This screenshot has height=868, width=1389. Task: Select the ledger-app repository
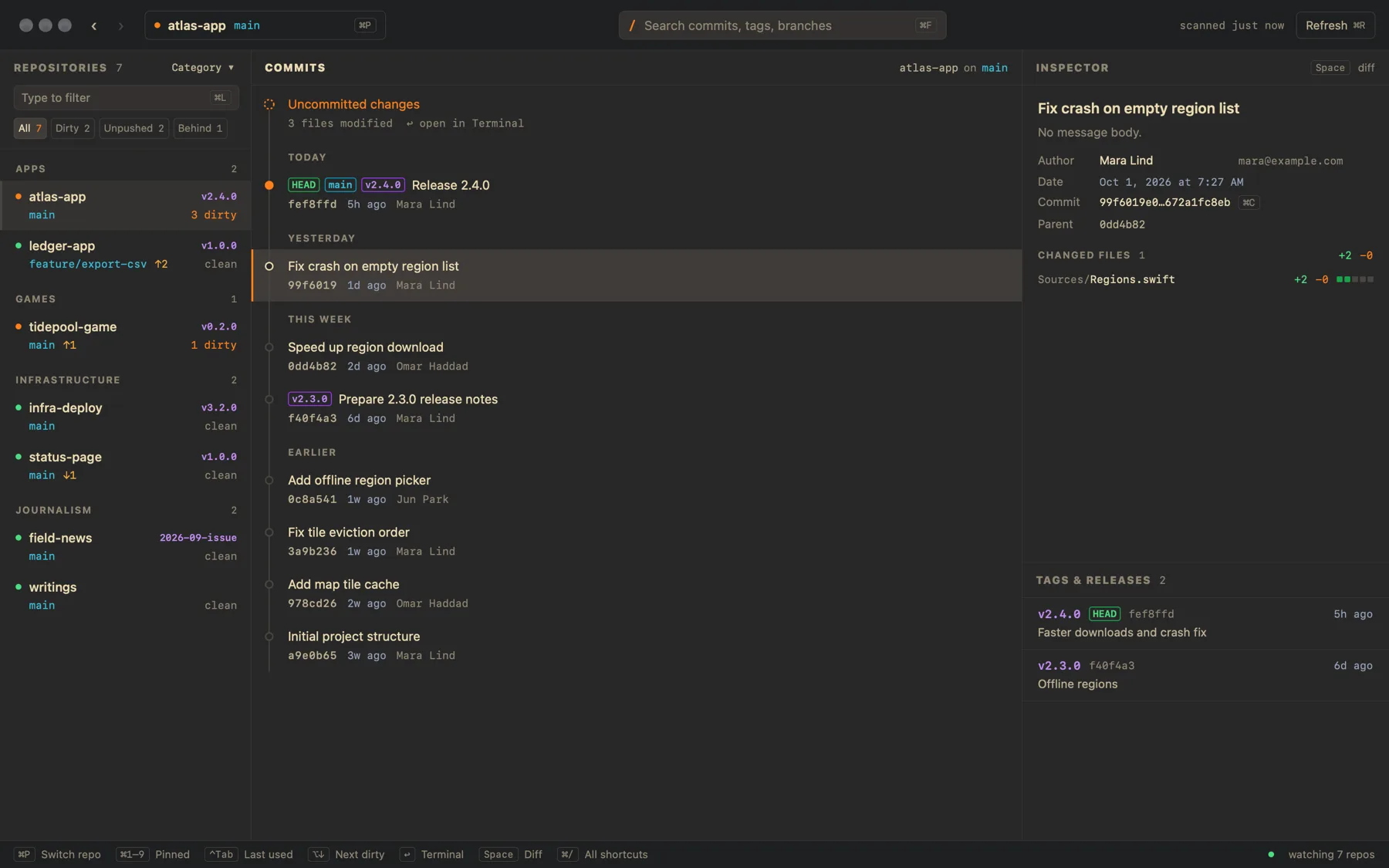pos(125,255)
